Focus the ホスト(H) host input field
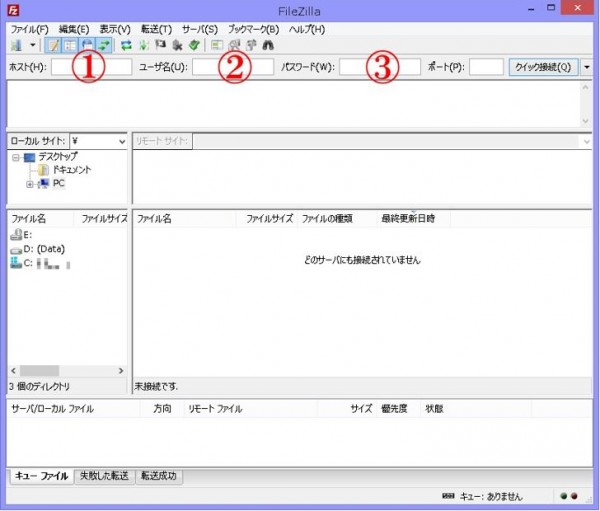This screenshot has height=511, width=600. (91, 67)
